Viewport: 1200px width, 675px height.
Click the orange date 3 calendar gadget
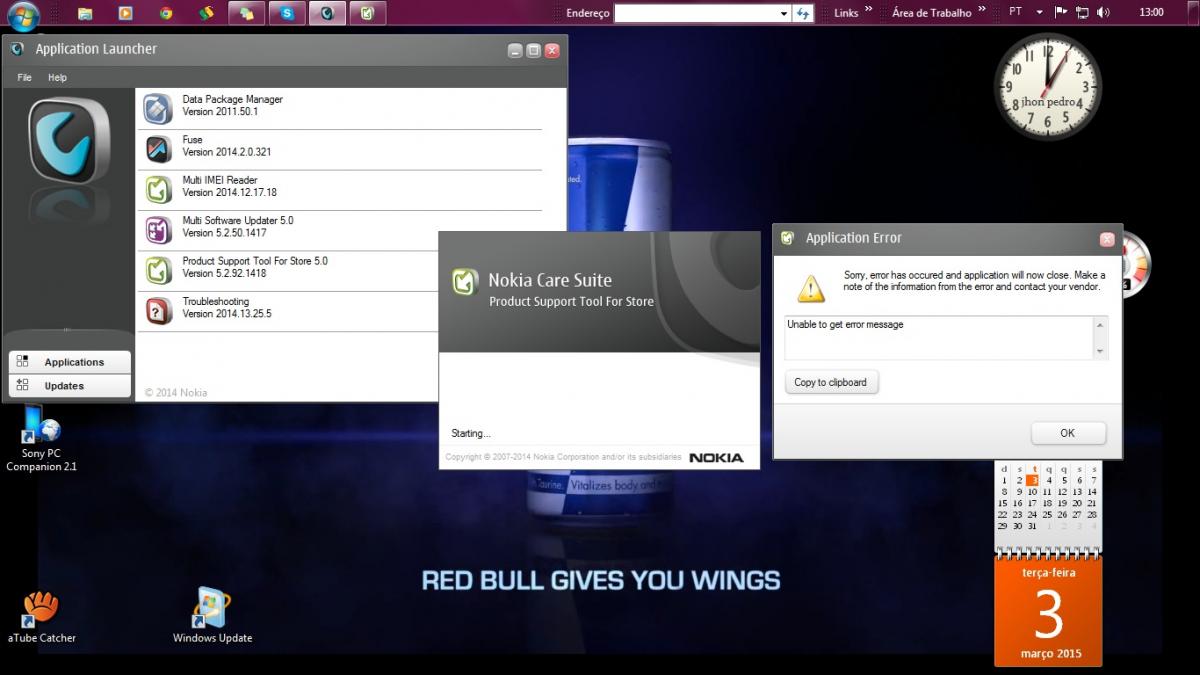[x=1048, y=610]
